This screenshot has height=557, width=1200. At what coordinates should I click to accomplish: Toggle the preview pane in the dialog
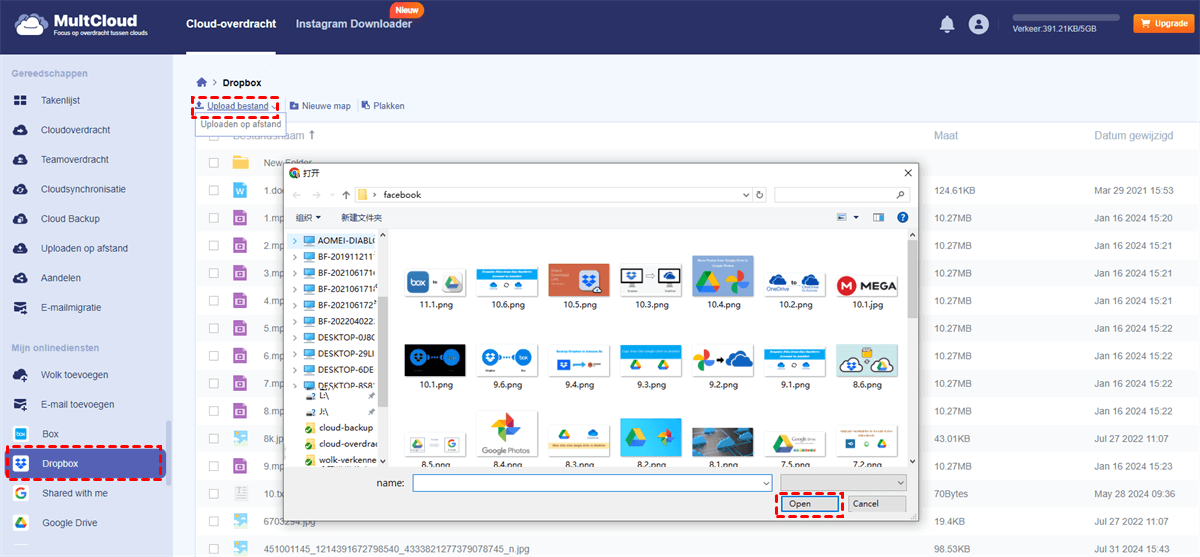[878, 217]
